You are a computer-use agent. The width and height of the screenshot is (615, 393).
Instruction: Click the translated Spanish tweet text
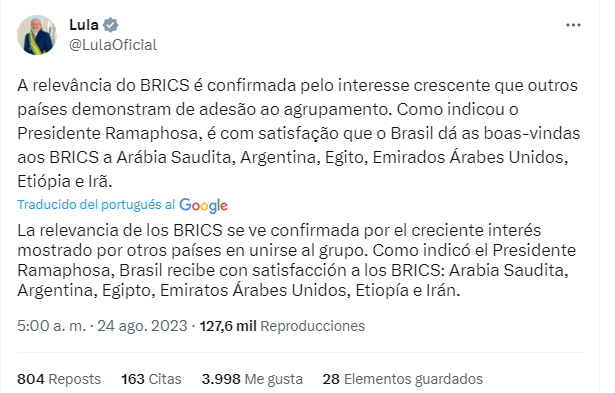point(297,260)
